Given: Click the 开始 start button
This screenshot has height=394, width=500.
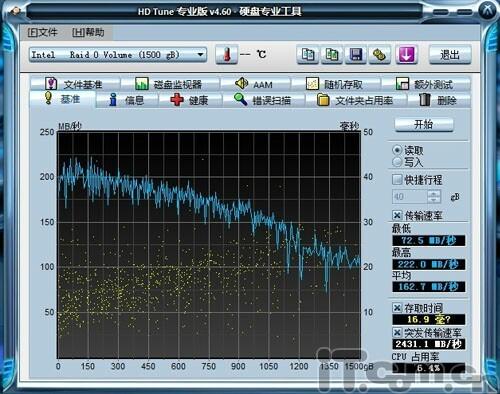Looking at the screenshot, I should [424, 125].
